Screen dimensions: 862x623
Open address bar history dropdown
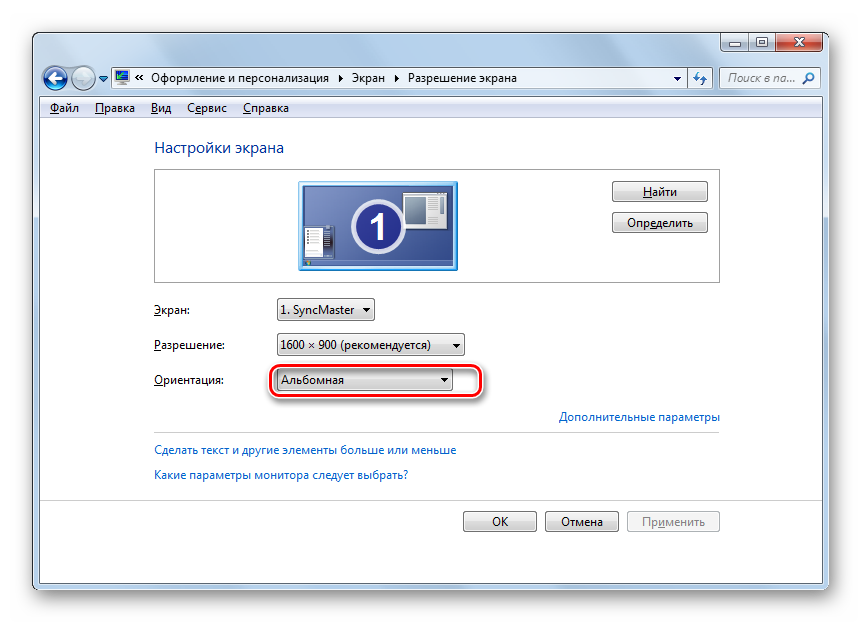(677, 79)
